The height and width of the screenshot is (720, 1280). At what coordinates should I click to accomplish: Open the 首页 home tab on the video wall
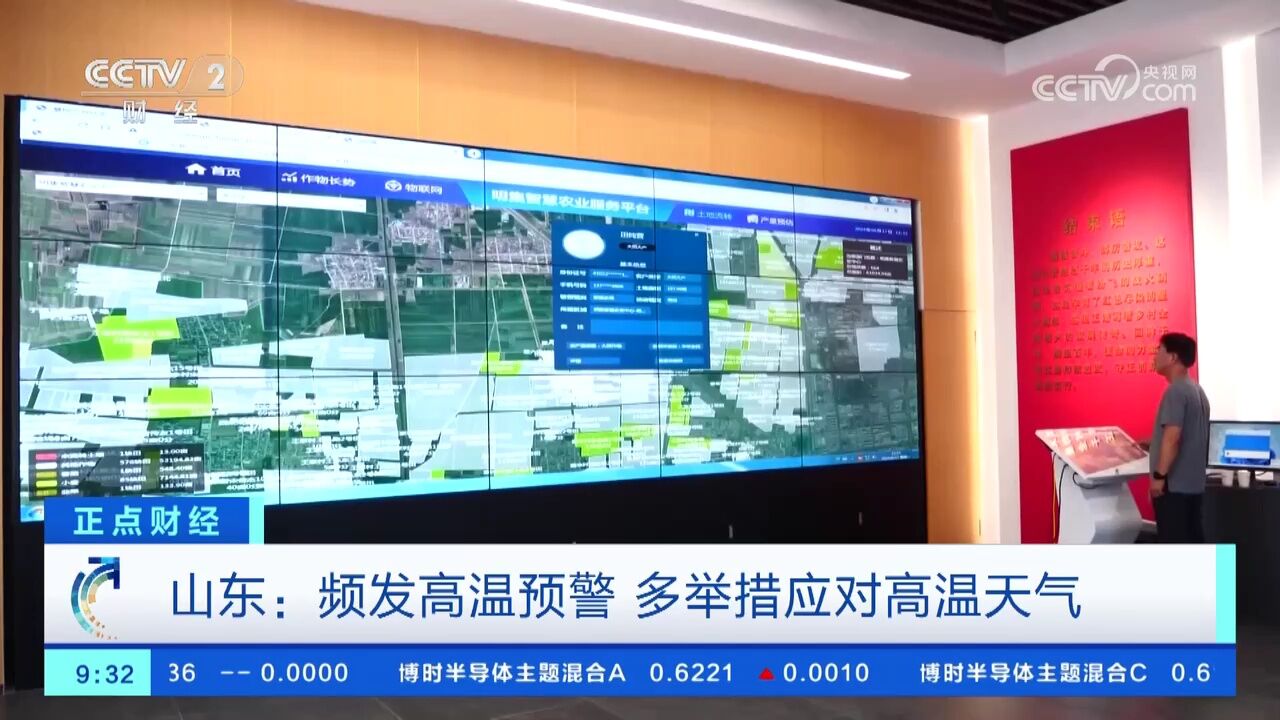tap(213, 170)
